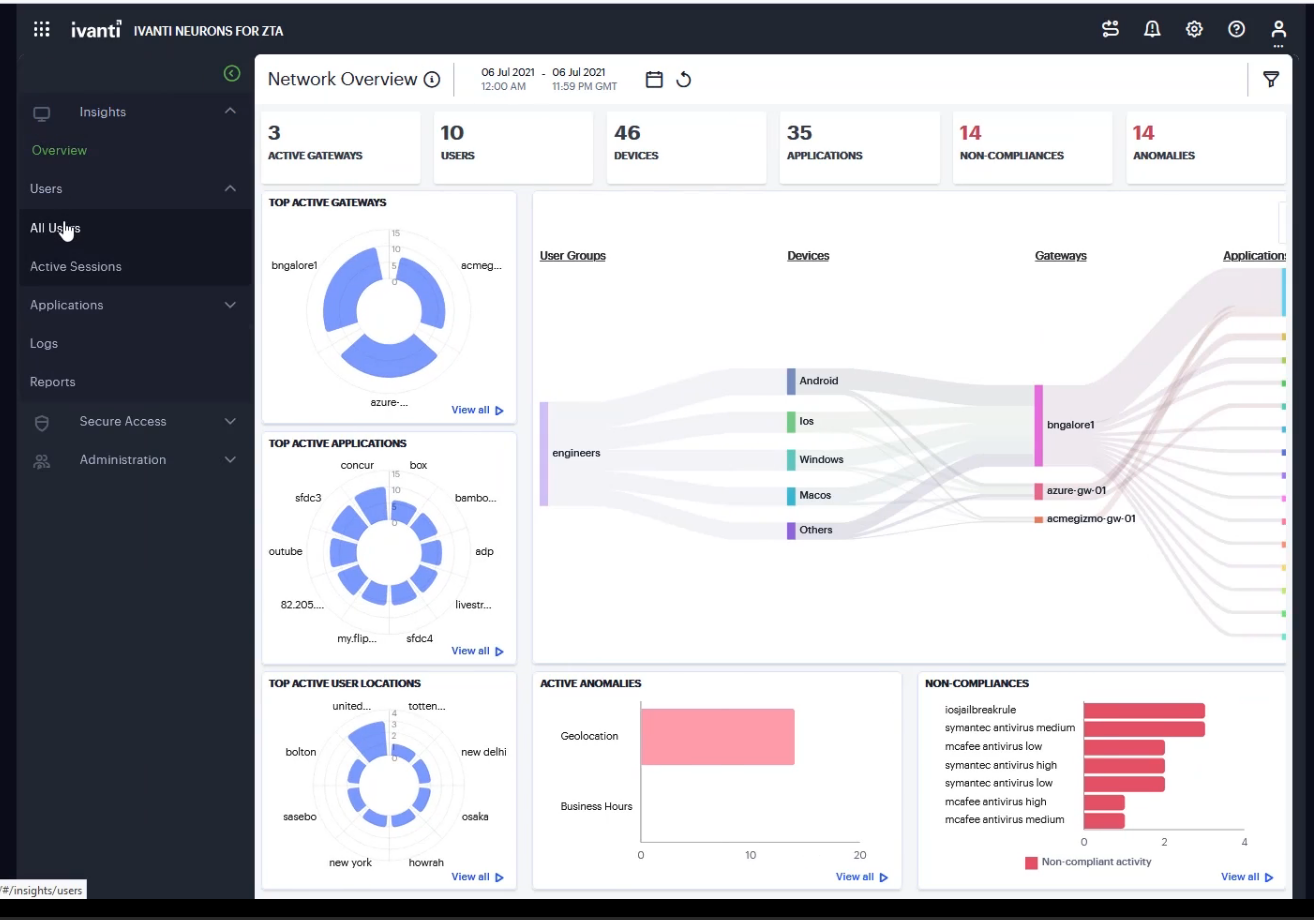
Task: Click View all under Top Active User Locations
Action: click(x=477, y=877)
